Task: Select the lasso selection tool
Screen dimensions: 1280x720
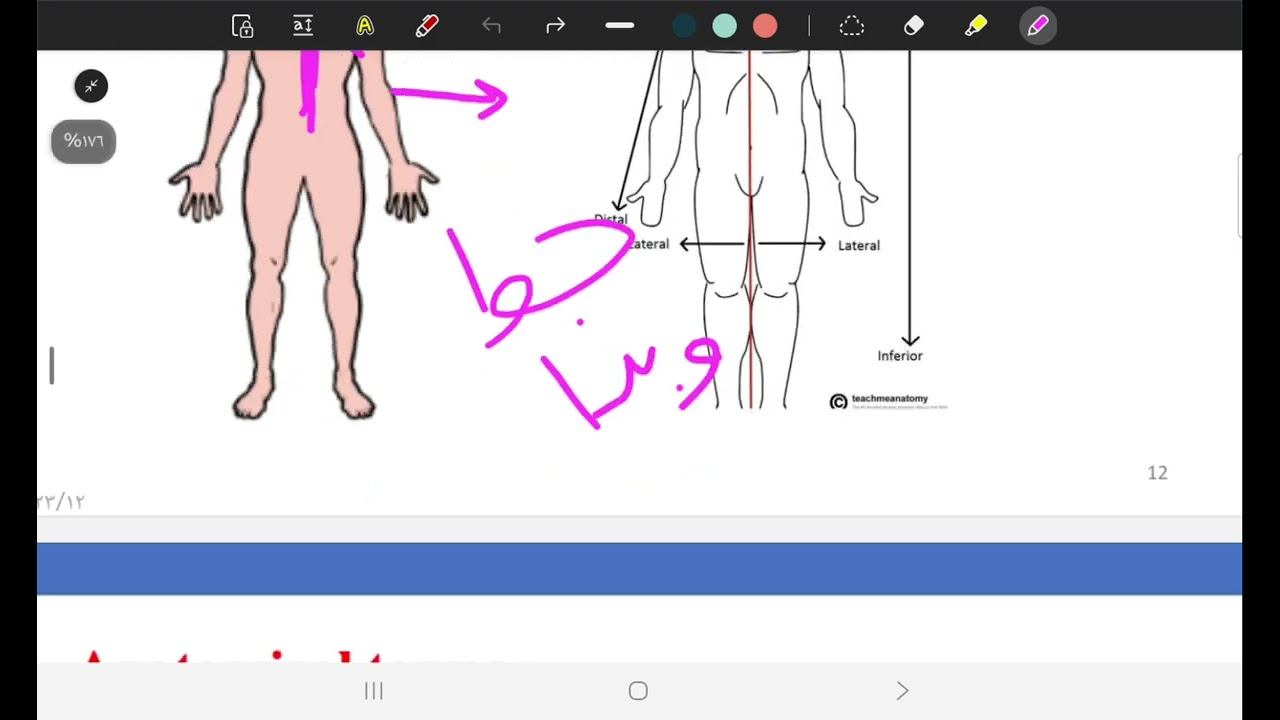Action: pos(851,26)
